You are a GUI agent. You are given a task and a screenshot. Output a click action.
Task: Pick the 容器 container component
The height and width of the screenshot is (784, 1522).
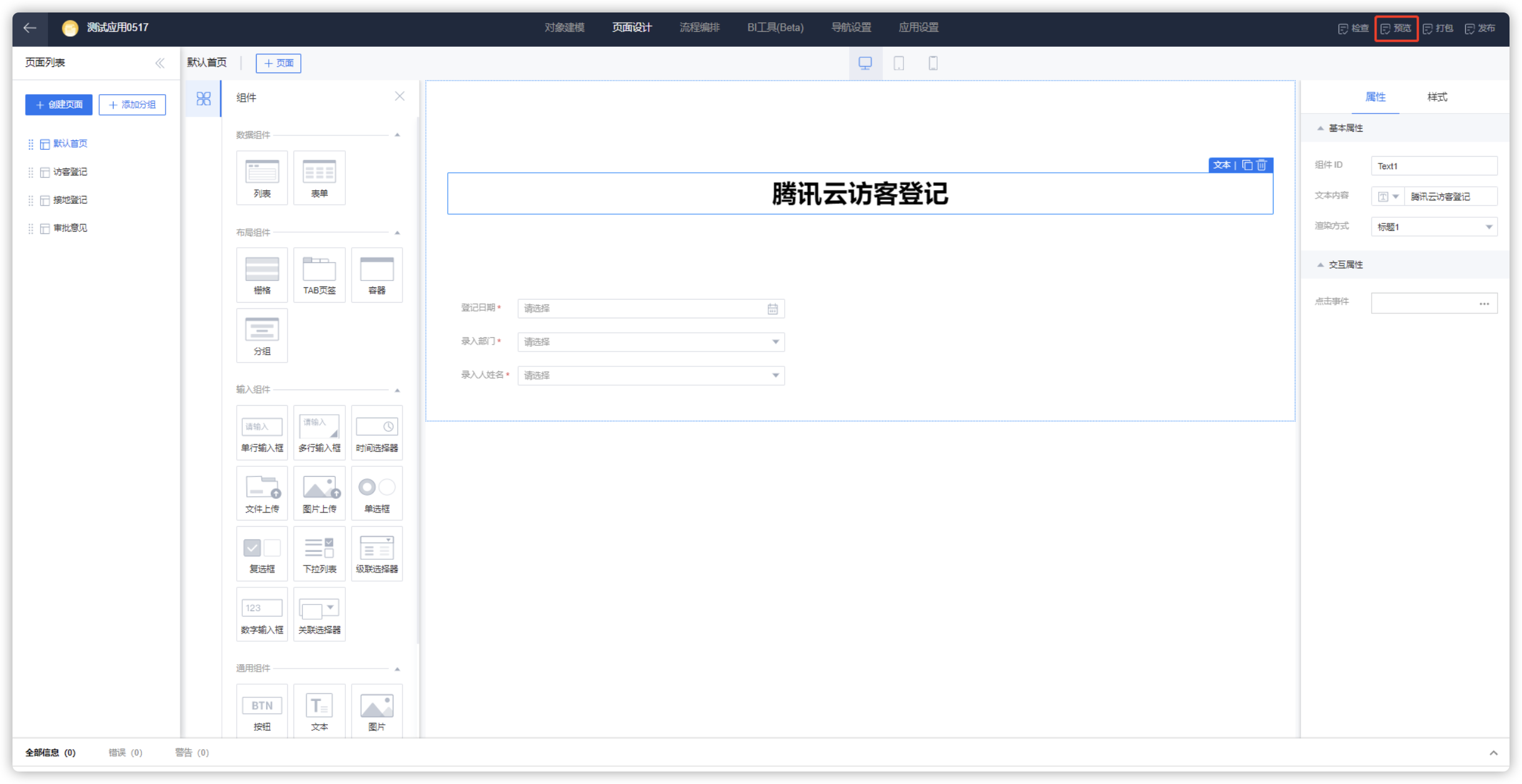point(377,275)
